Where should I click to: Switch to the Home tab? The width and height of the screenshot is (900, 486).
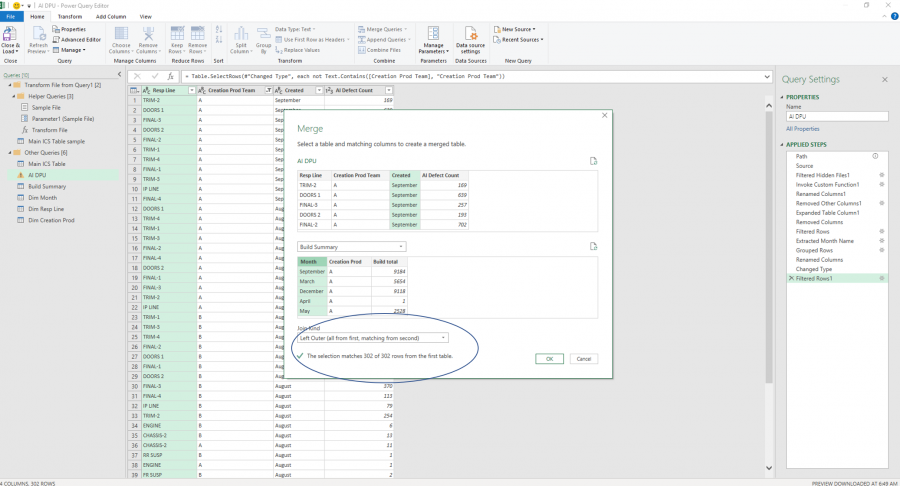37,17
